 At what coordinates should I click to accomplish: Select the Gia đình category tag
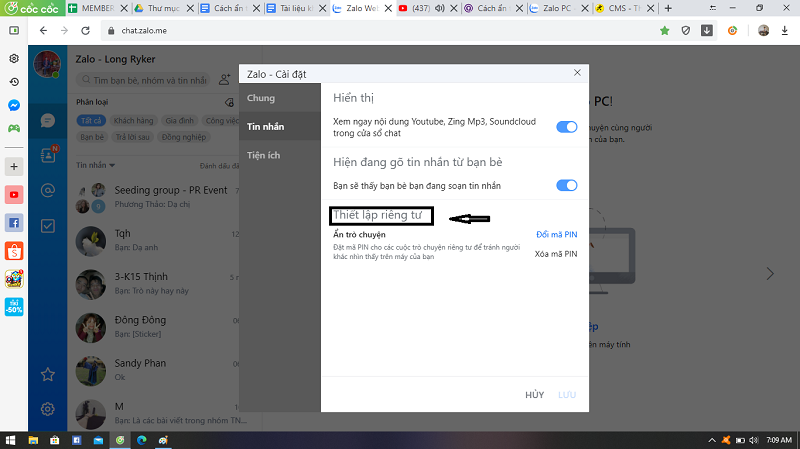click(180, 120)
